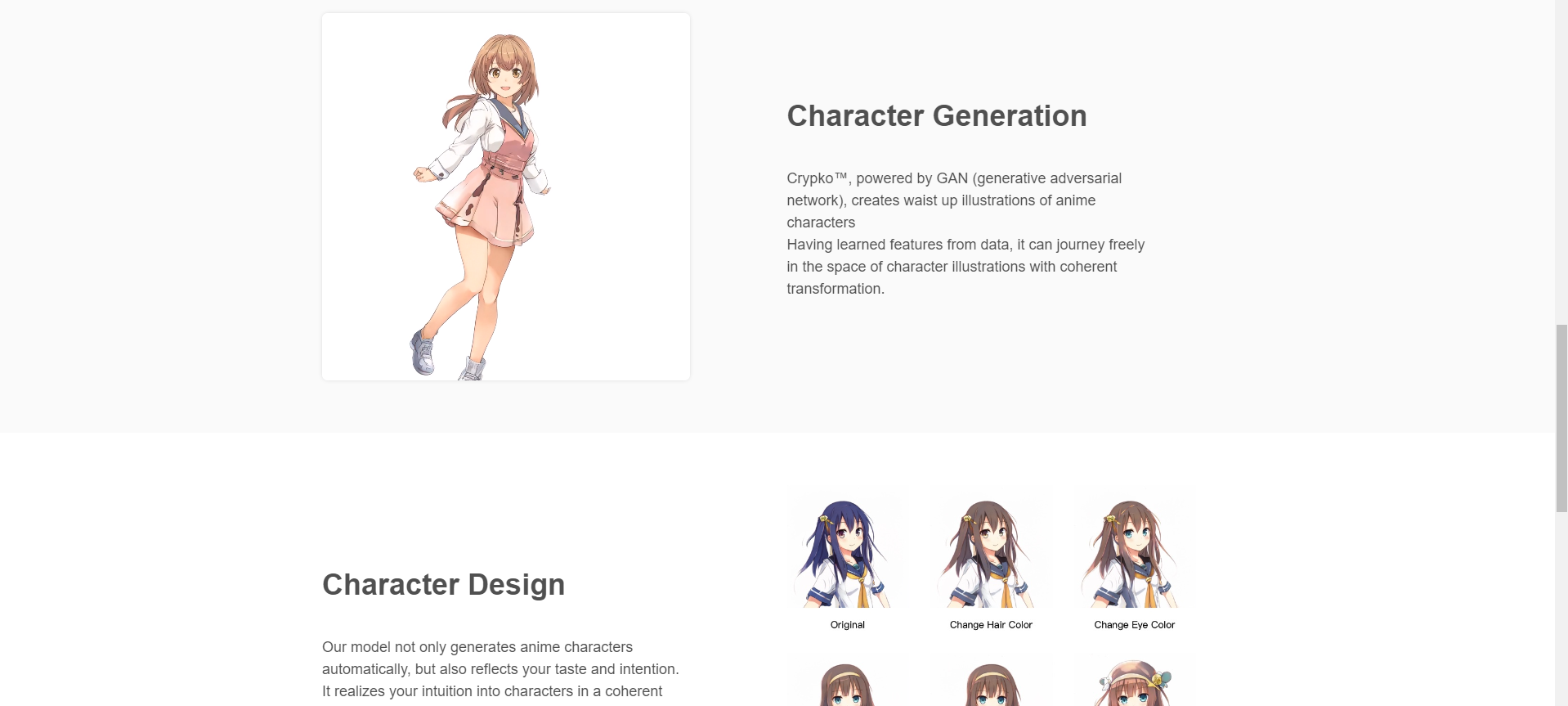Viewport: 1568px width, 706px height.
Task: Click 'Our model not only generates' paragraph
Action: coord(501,669)
